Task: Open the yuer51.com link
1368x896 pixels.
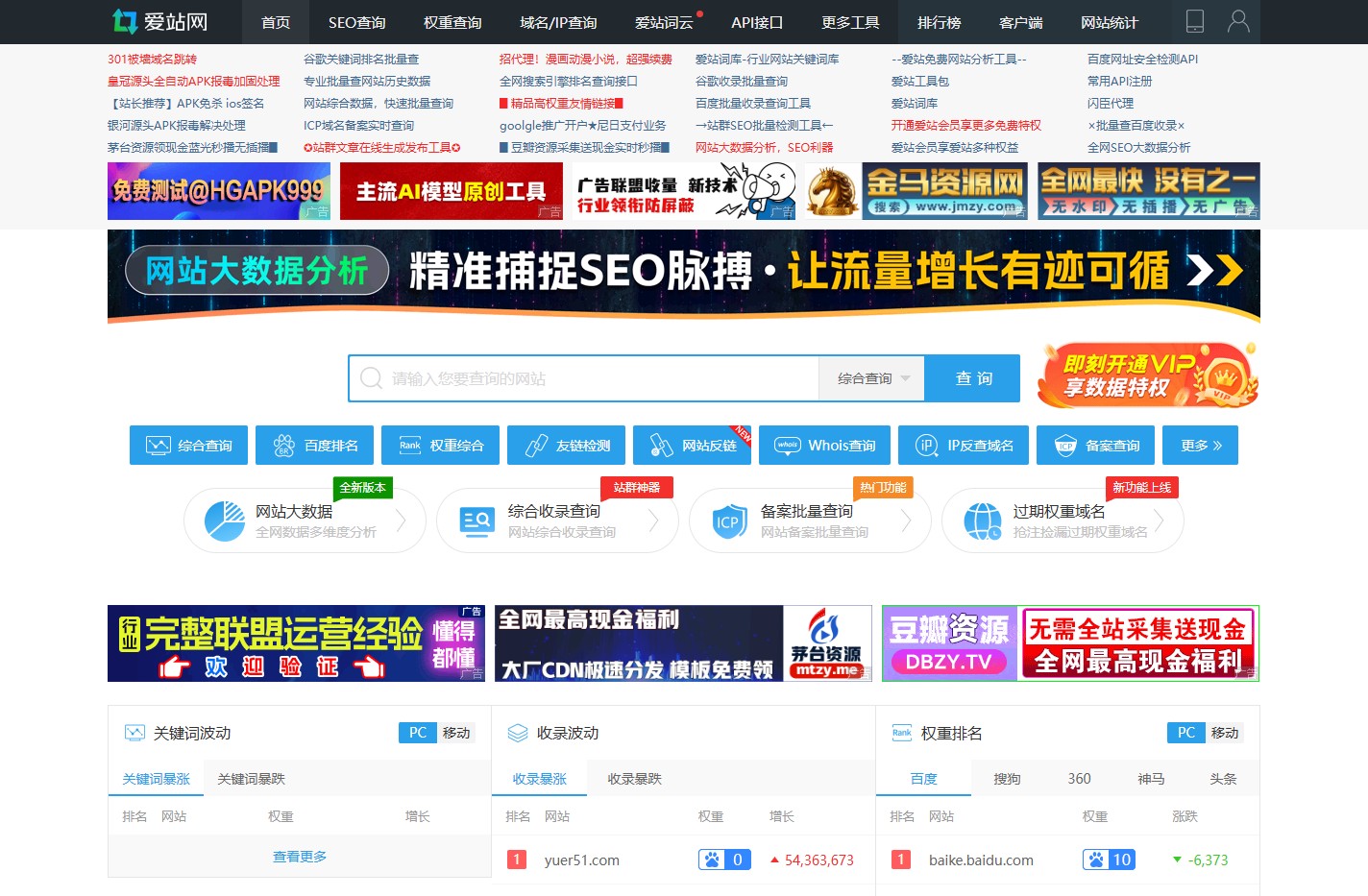Action: (x=582, y=860)
